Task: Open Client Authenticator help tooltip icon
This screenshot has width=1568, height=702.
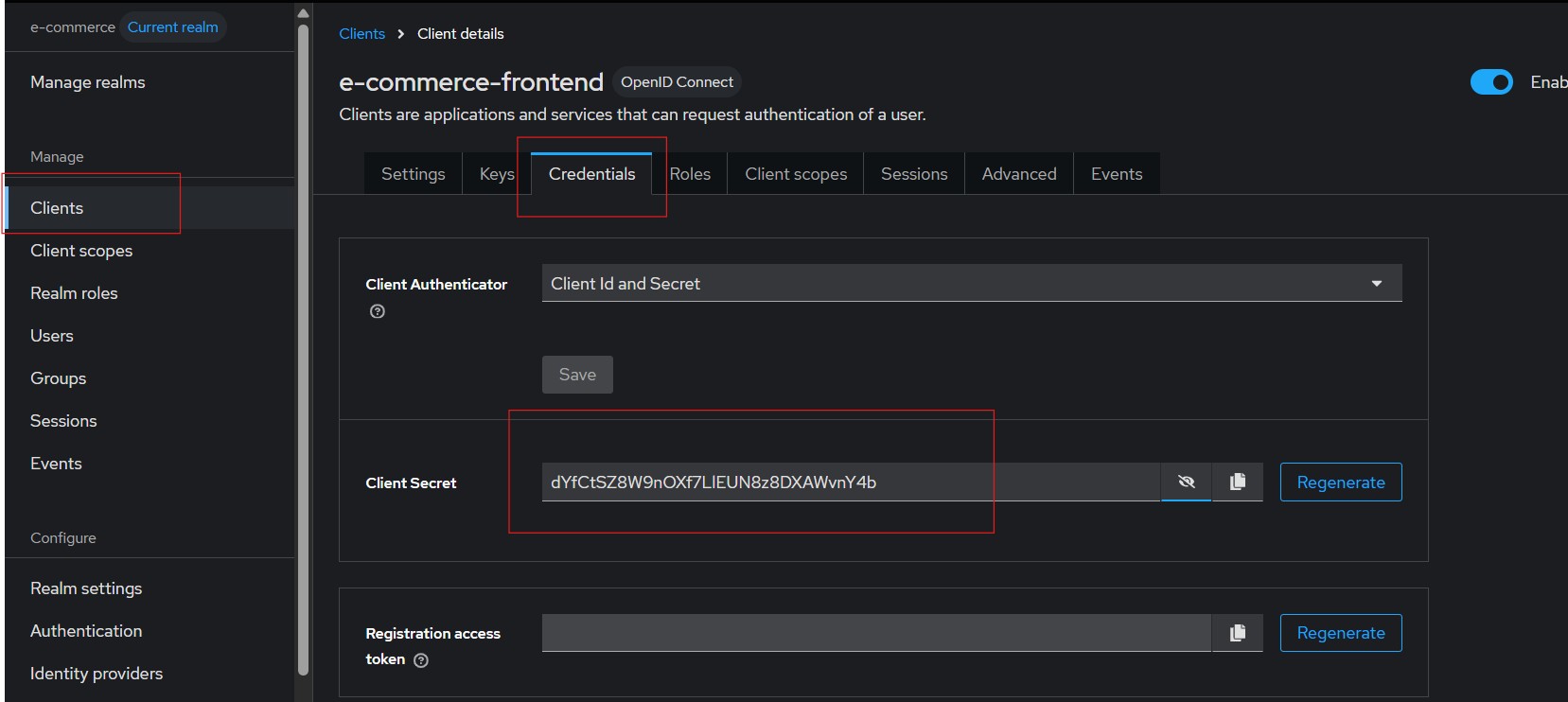Action: pyautogui.click(x=378, y=311)
